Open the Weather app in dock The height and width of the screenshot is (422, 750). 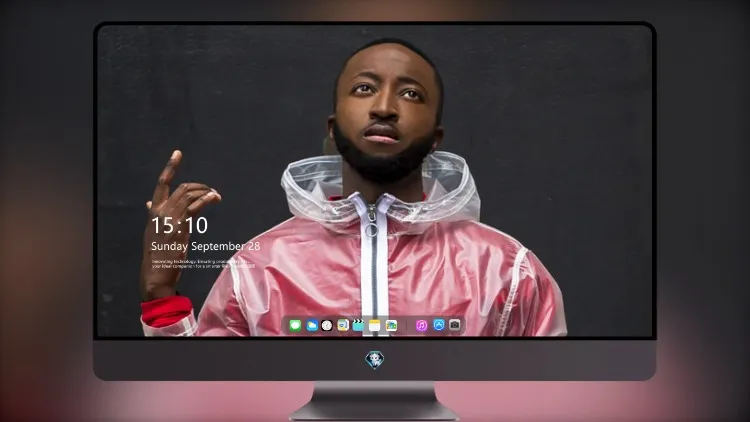click(x=312, y=326)
